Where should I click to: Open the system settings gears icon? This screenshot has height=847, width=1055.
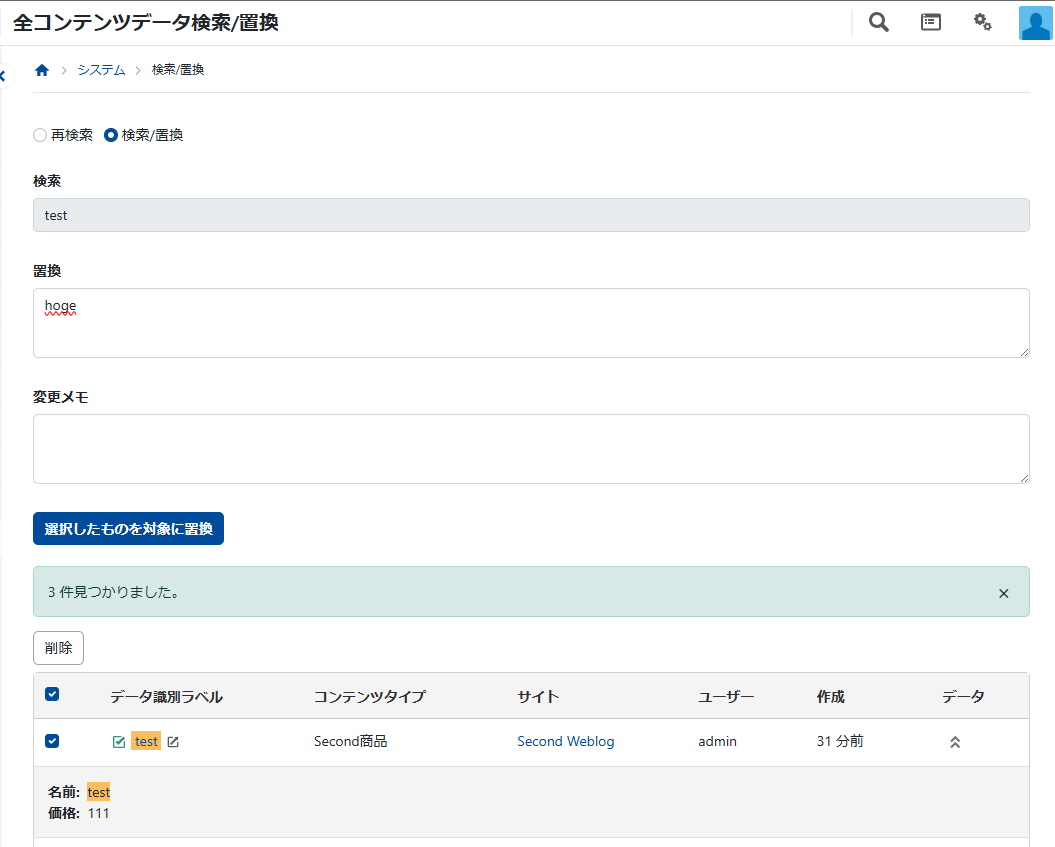983,22
